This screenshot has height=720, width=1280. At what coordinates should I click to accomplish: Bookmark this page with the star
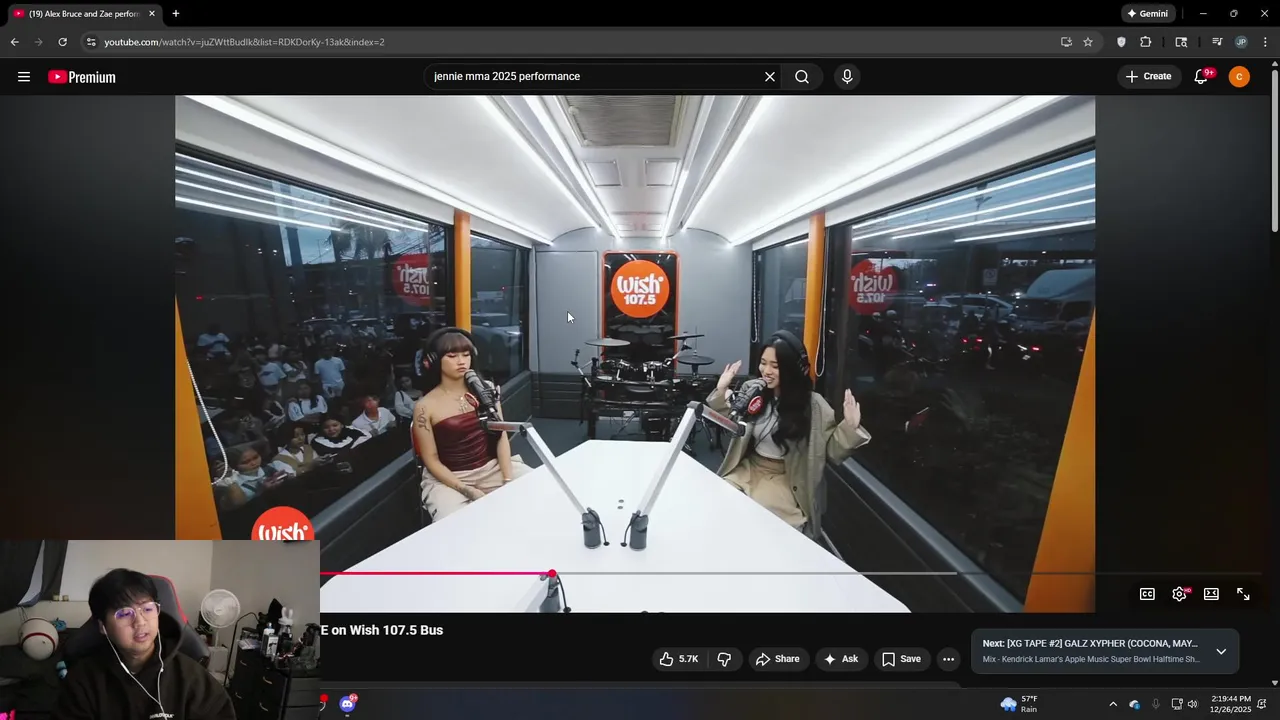click(x=1088, y=42)
